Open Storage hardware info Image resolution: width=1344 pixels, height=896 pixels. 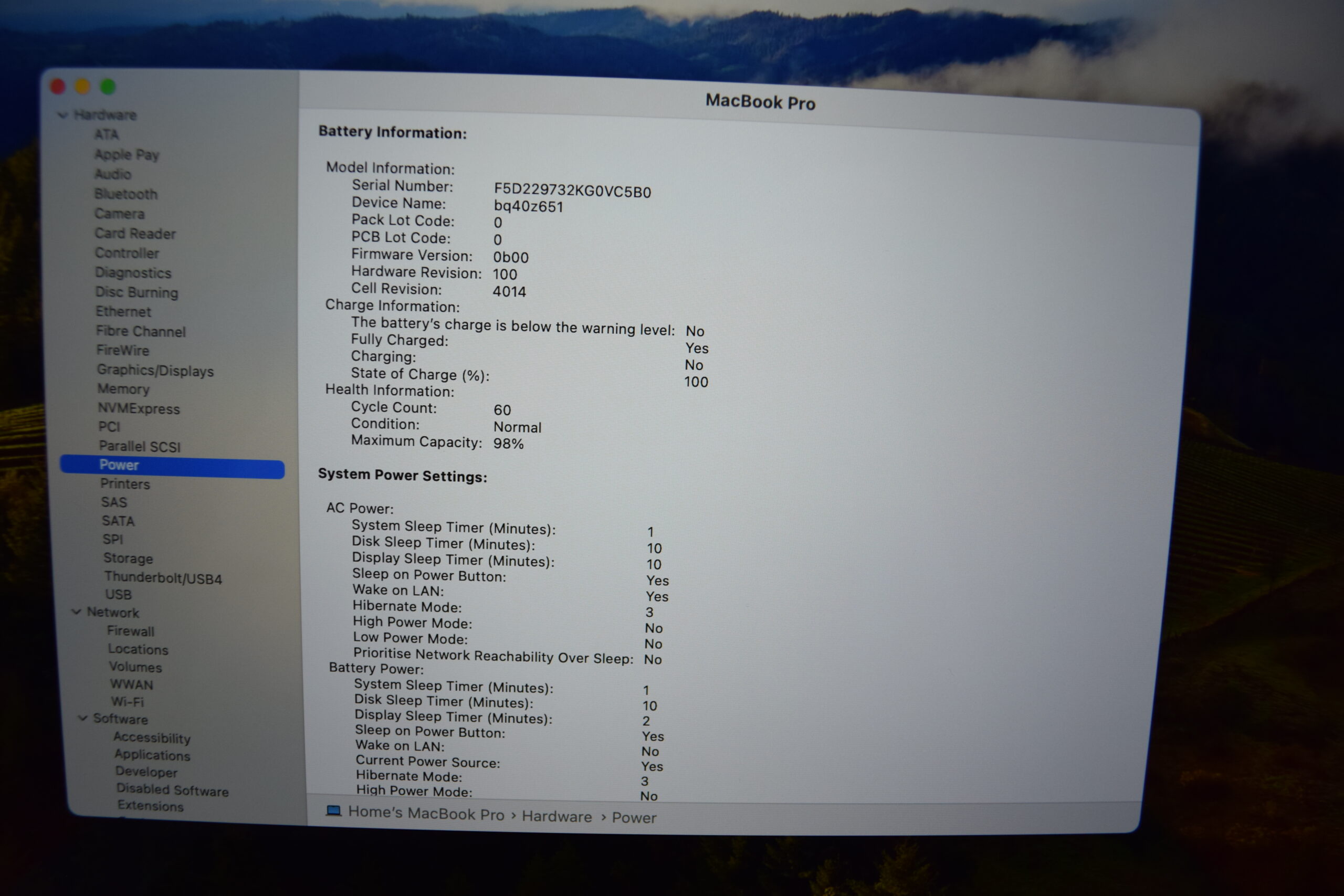click(128, 558)
